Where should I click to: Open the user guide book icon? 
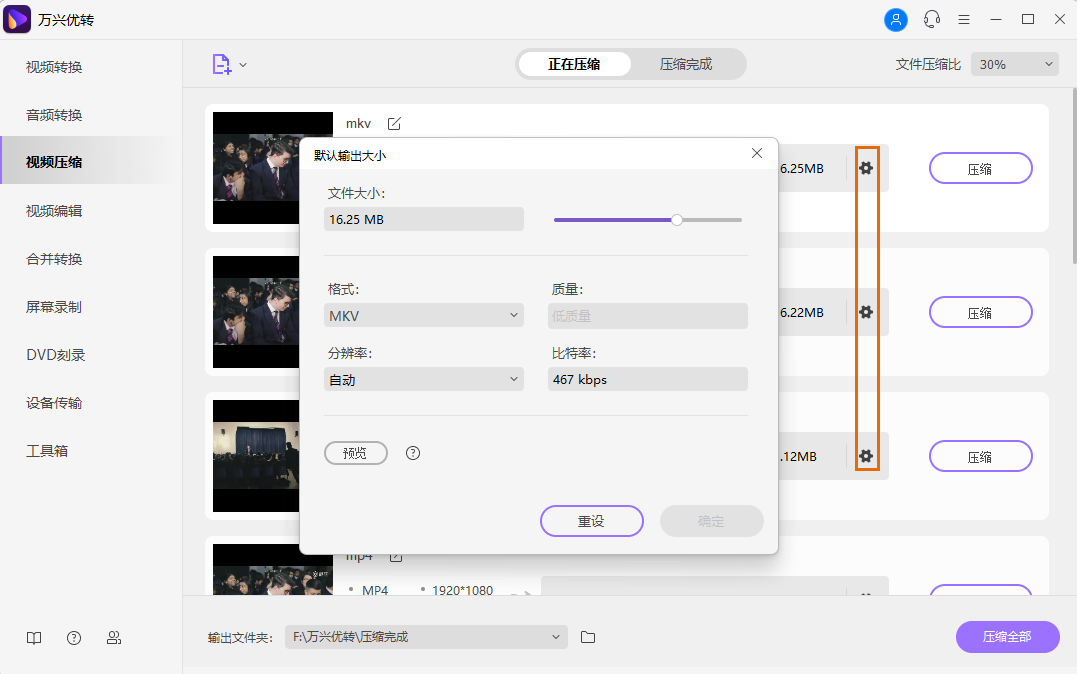click(x=34, y=638)
